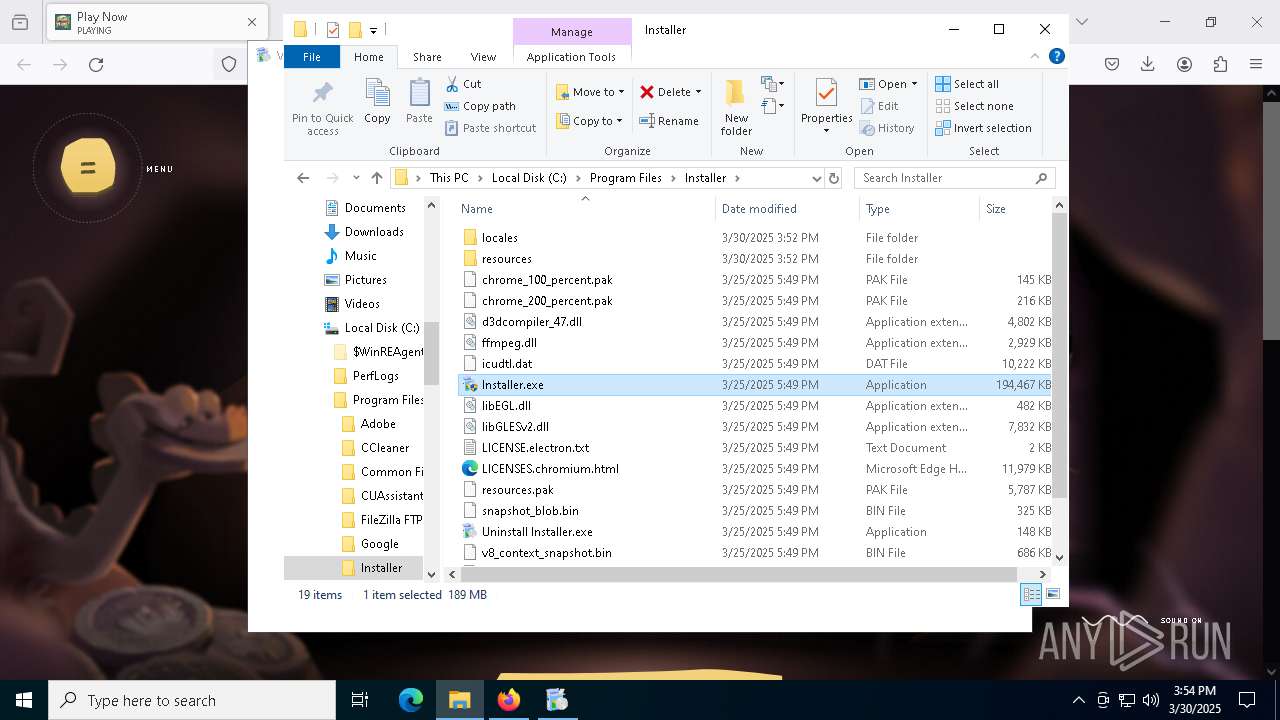
Task: Open the File menu tab
Action: (312, 57)
